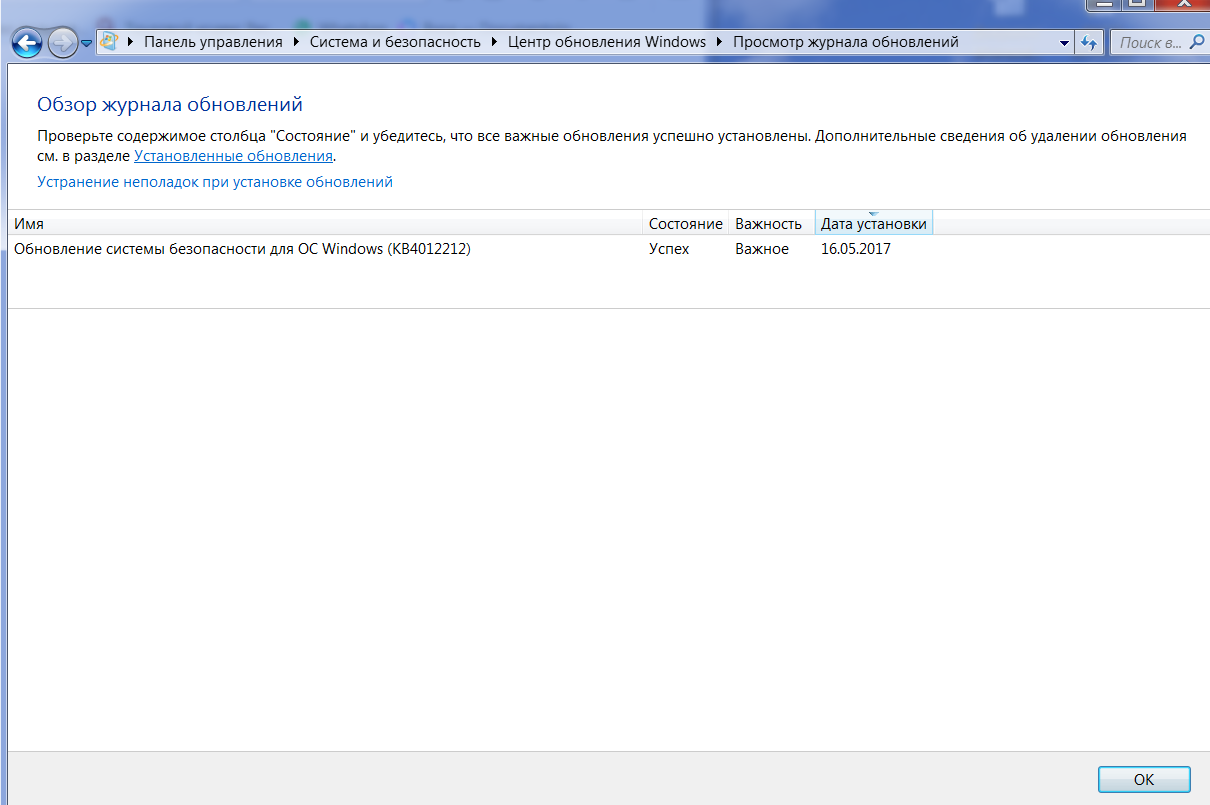Expand arrow after 'Центр обновления Windows' breadcrumb
The height and width of the screenshot is (805, 1210).
pos(720,42)
